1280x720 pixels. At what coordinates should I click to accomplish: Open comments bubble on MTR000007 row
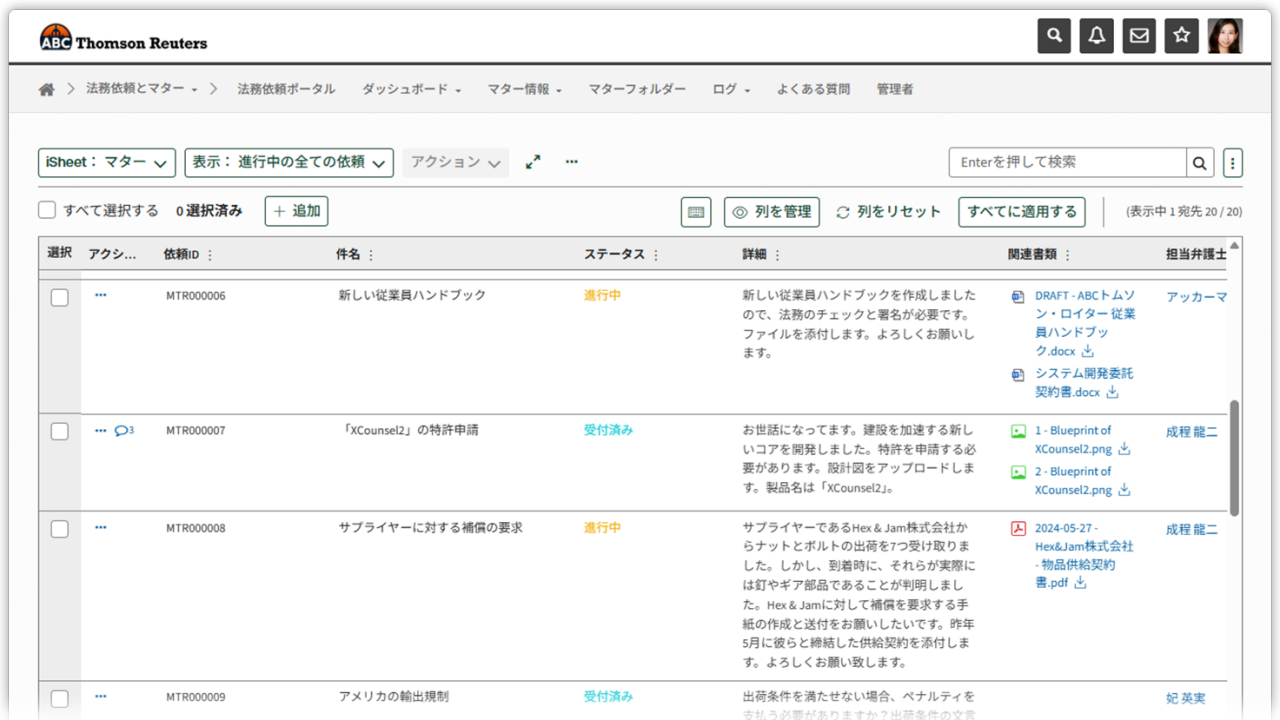[123, 431]
